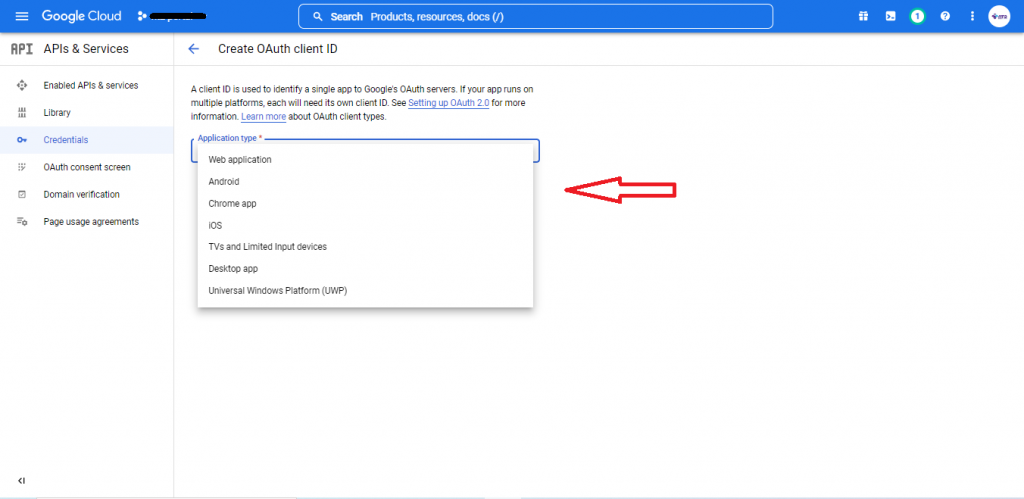Choose iOS application type

(365, 225)
